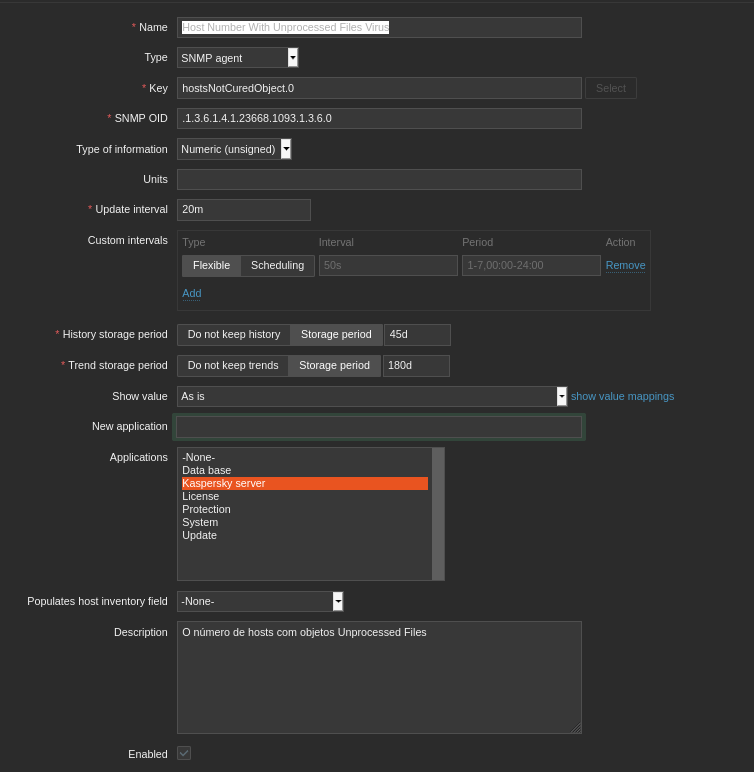Viewport: 754px width, 772px height.
Task: Click the Update interval field
Action: (x=243, y=210)
